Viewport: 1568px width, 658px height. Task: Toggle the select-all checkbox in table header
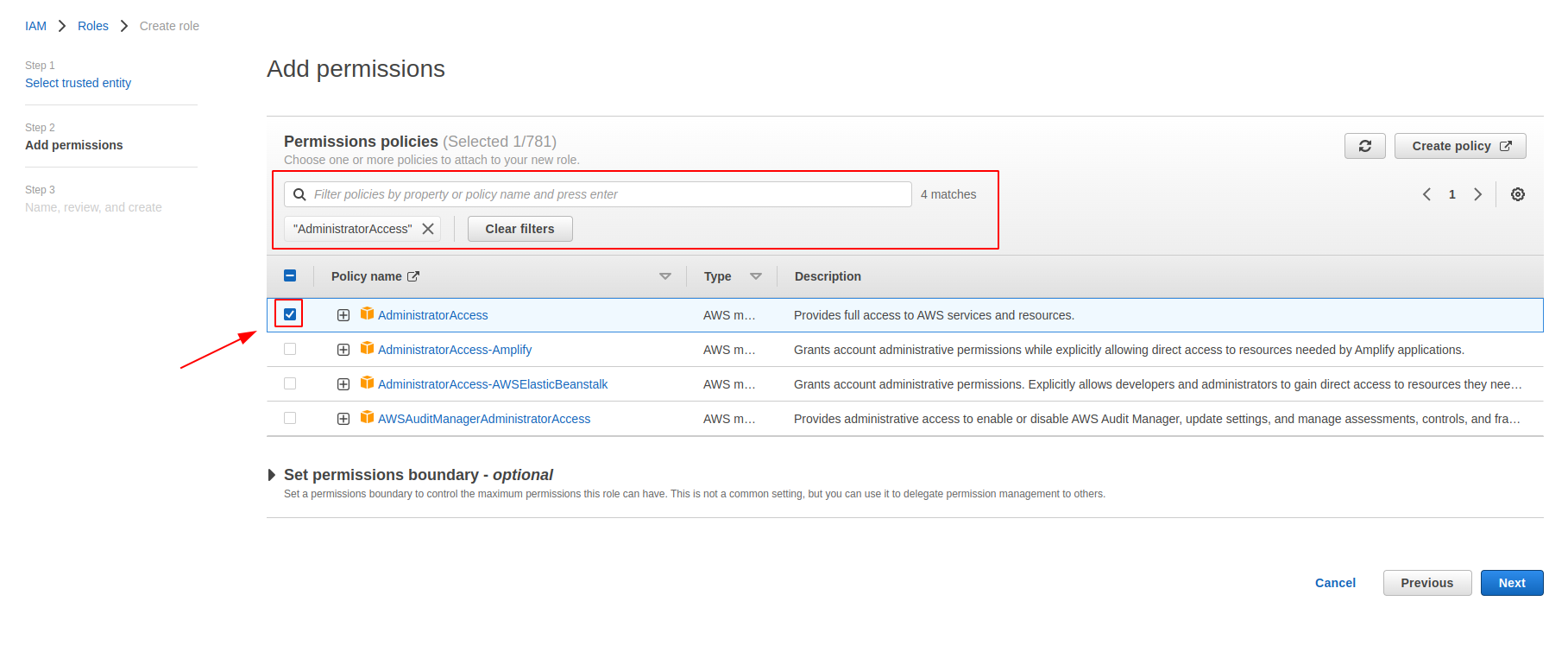[x=290, y=275]
